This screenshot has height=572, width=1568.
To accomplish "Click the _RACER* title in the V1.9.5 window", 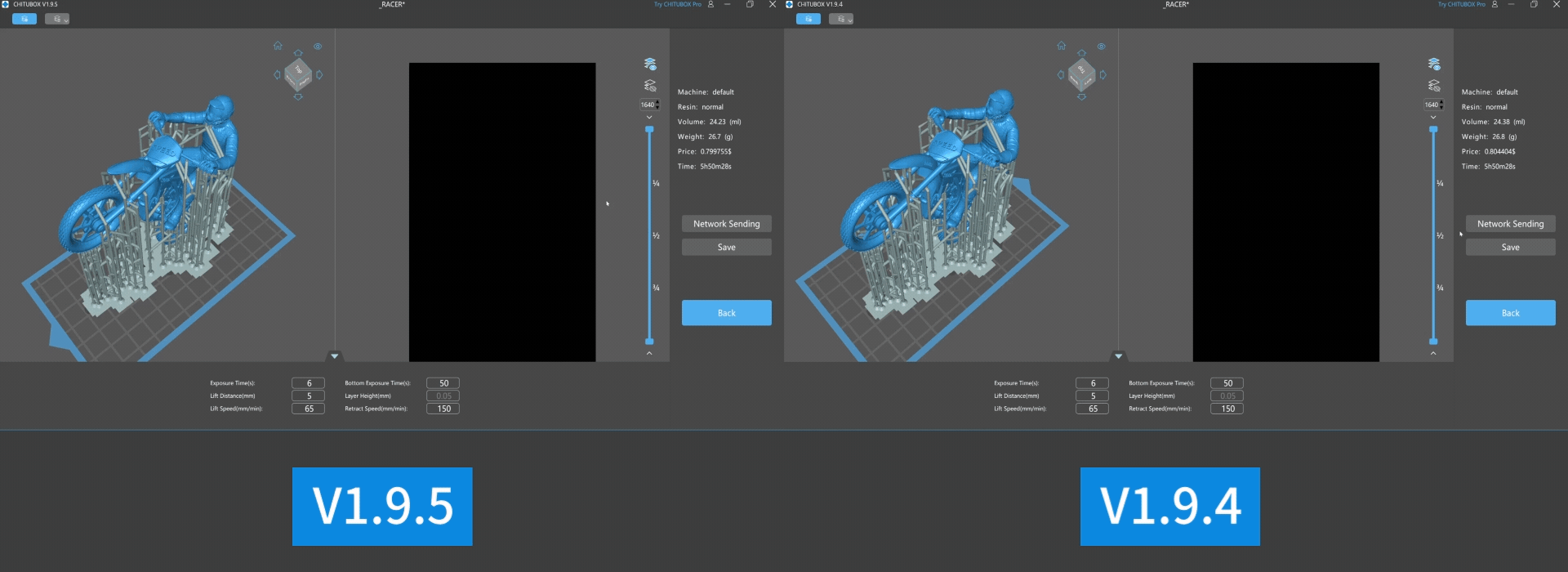I will coord(392,5).
